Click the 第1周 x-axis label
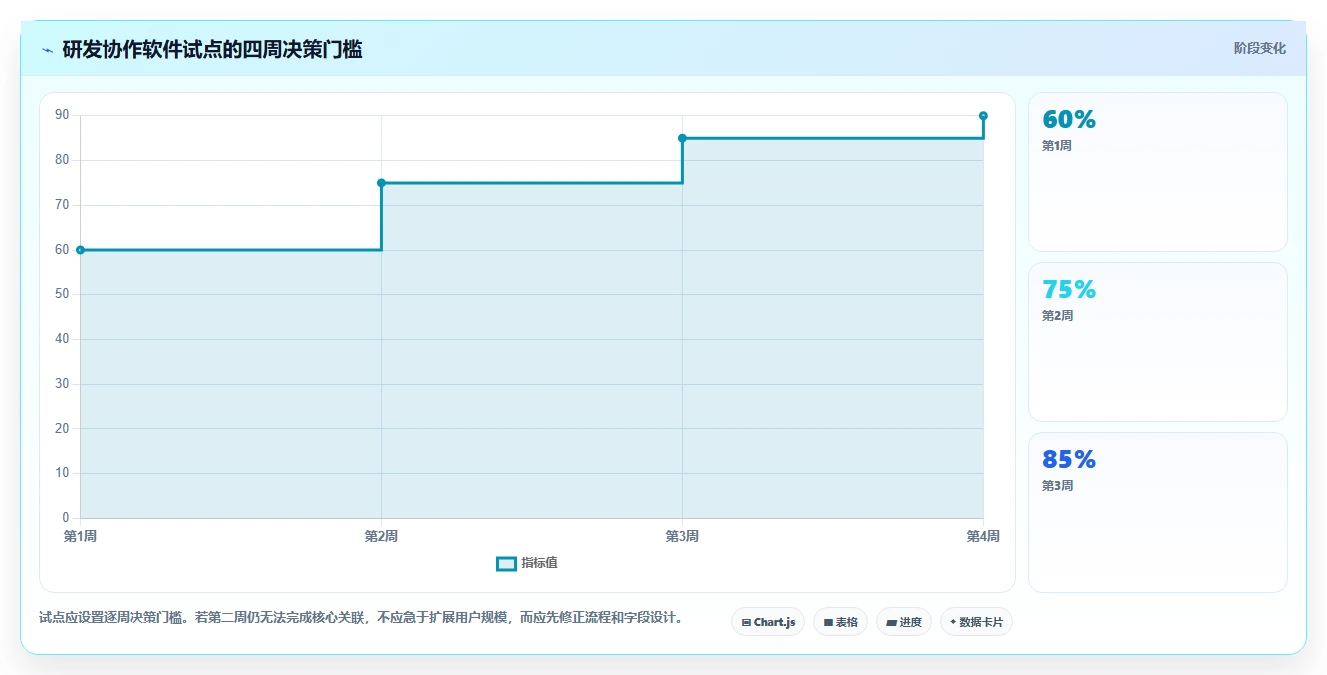1327x675 pixels. click(80, 537)
